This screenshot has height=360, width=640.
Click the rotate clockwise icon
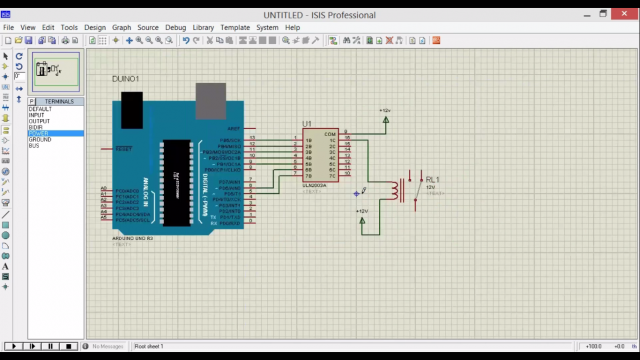click(x=19, y=56)
